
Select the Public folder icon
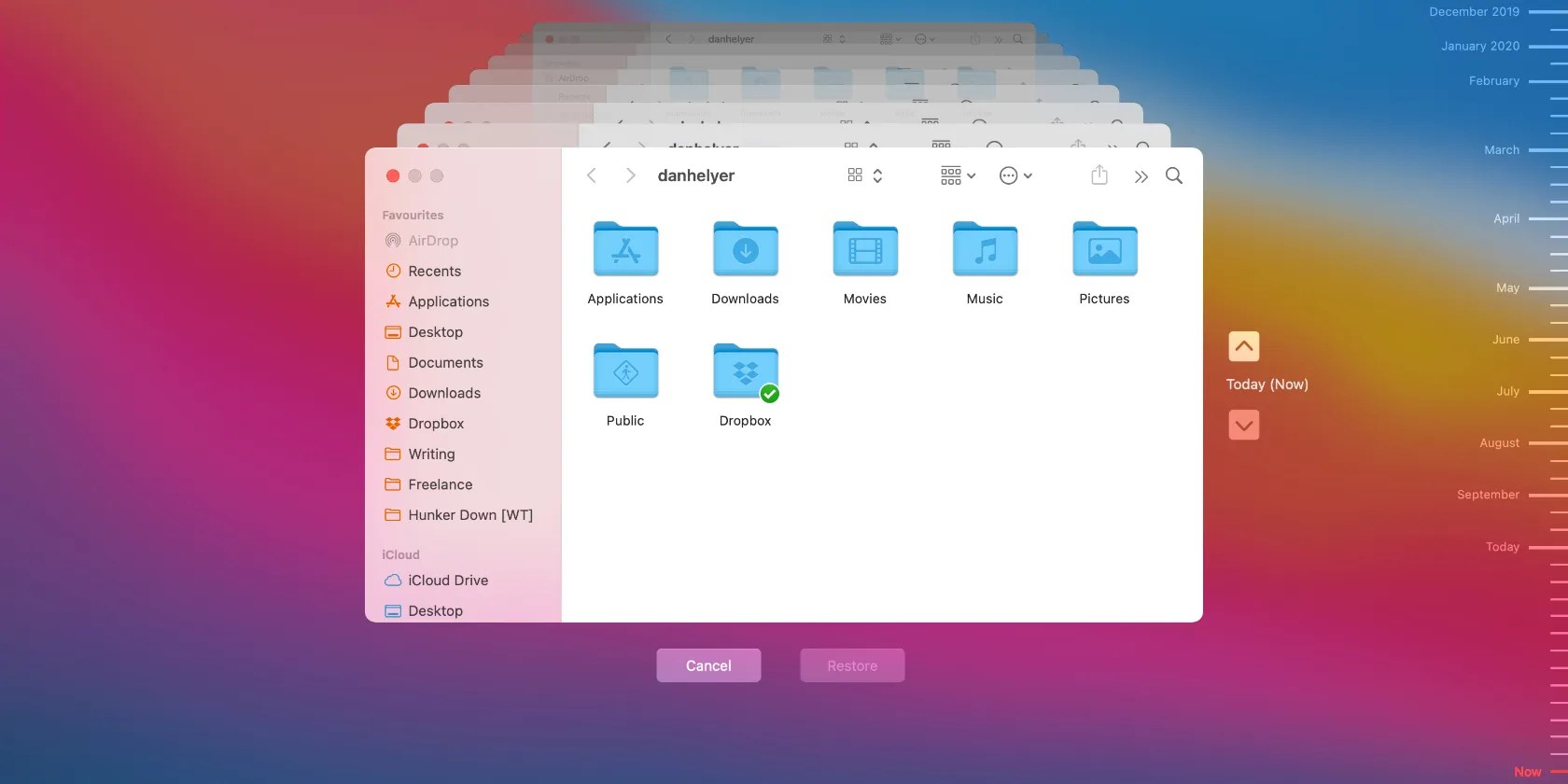click(x=625, y=371)
